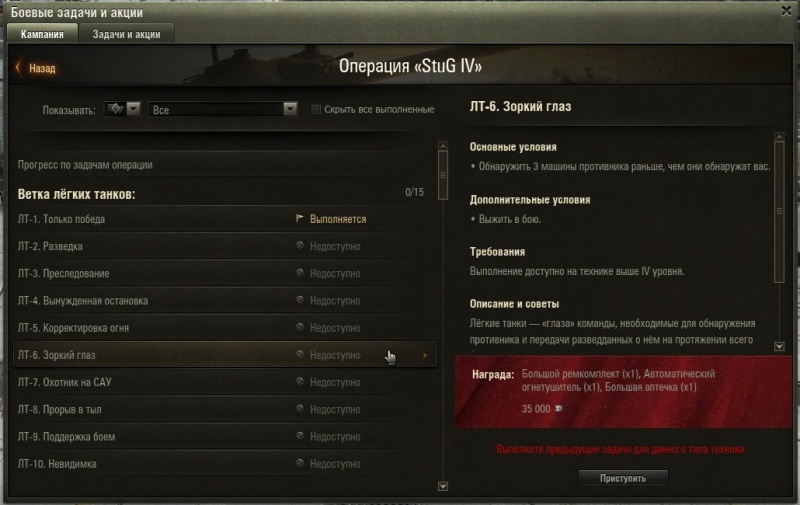This screenshot has height=505, width=800.
Task: Click the task list scrollbar thumb
Action: (x=443, y=174)
